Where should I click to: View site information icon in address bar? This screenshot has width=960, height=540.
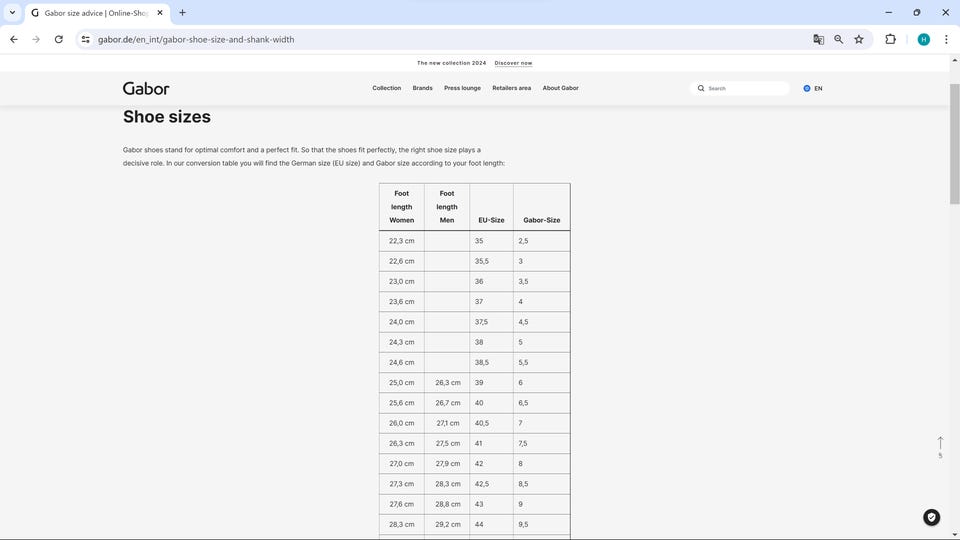tap(86, 39)
